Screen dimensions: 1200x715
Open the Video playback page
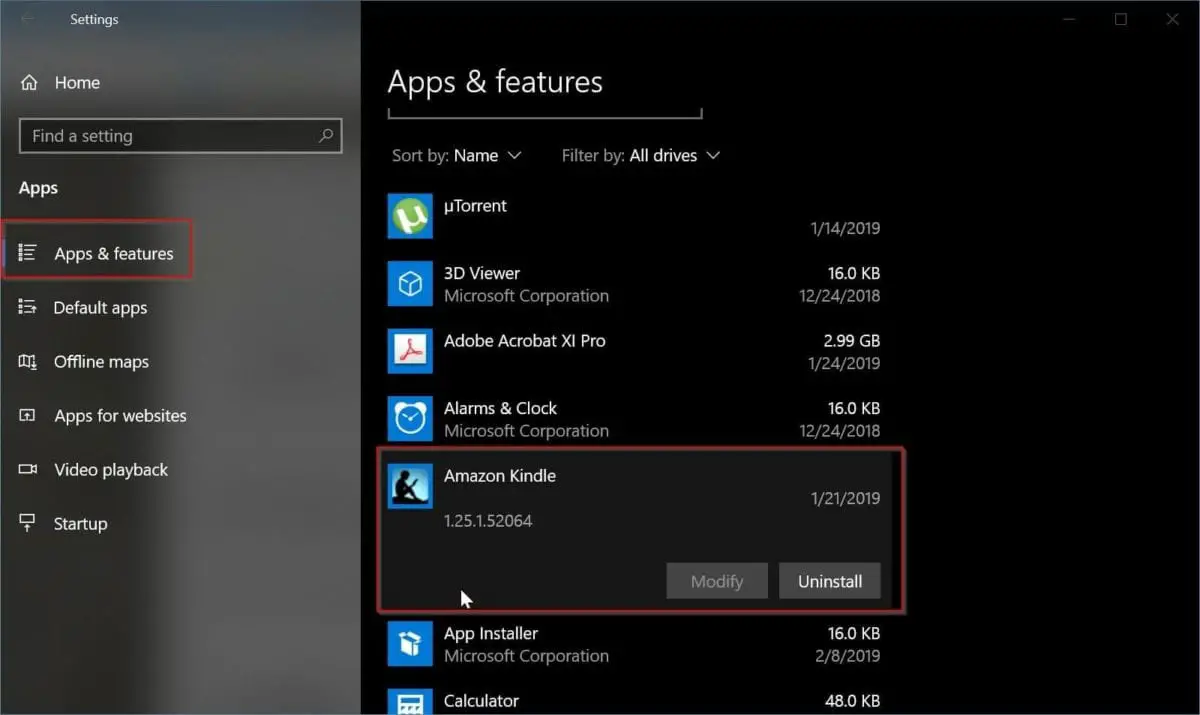point(111,469)
